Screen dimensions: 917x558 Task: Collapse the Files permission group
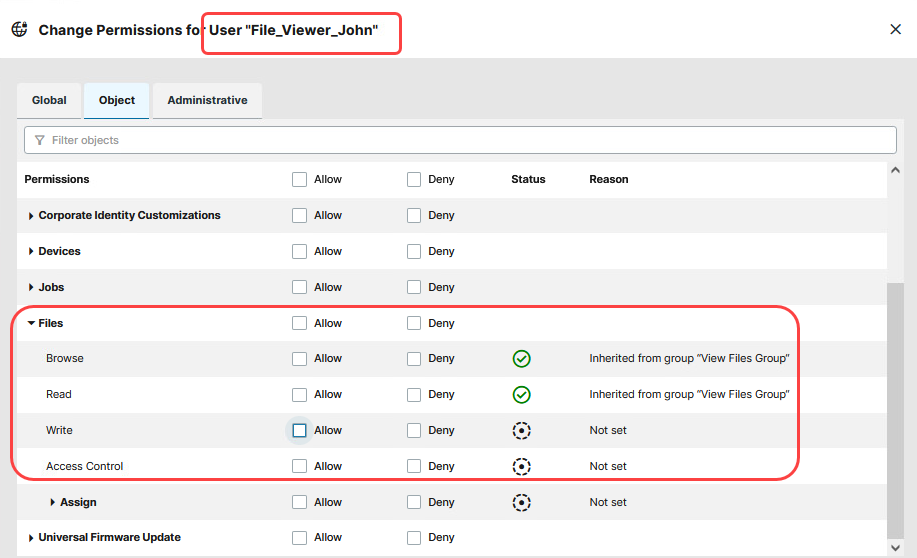pos(31,324)
